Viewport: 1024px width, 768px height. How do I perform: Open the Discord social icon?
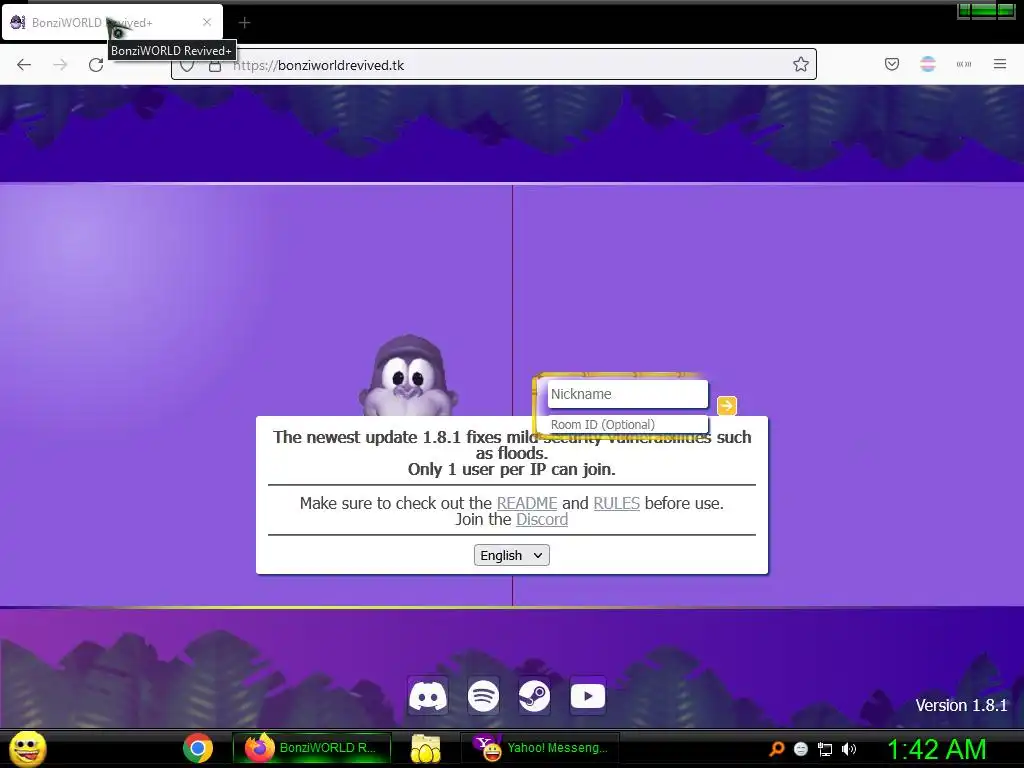pos(428,696)
